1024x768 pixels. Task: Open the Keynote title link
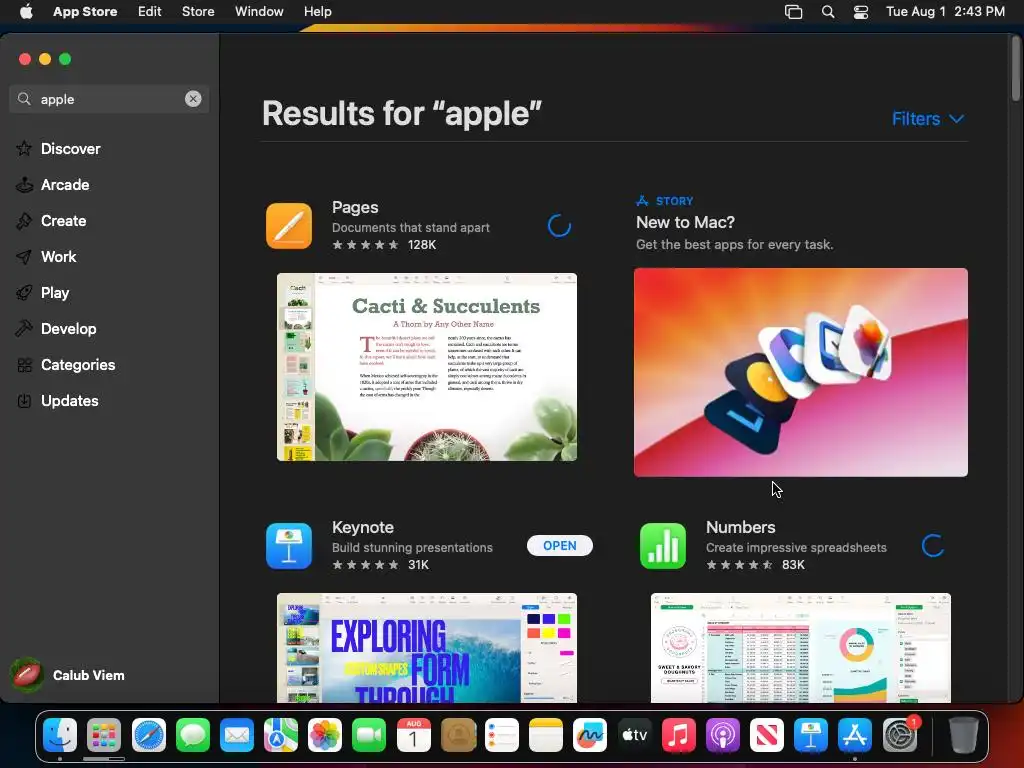[x=362, y=527]
